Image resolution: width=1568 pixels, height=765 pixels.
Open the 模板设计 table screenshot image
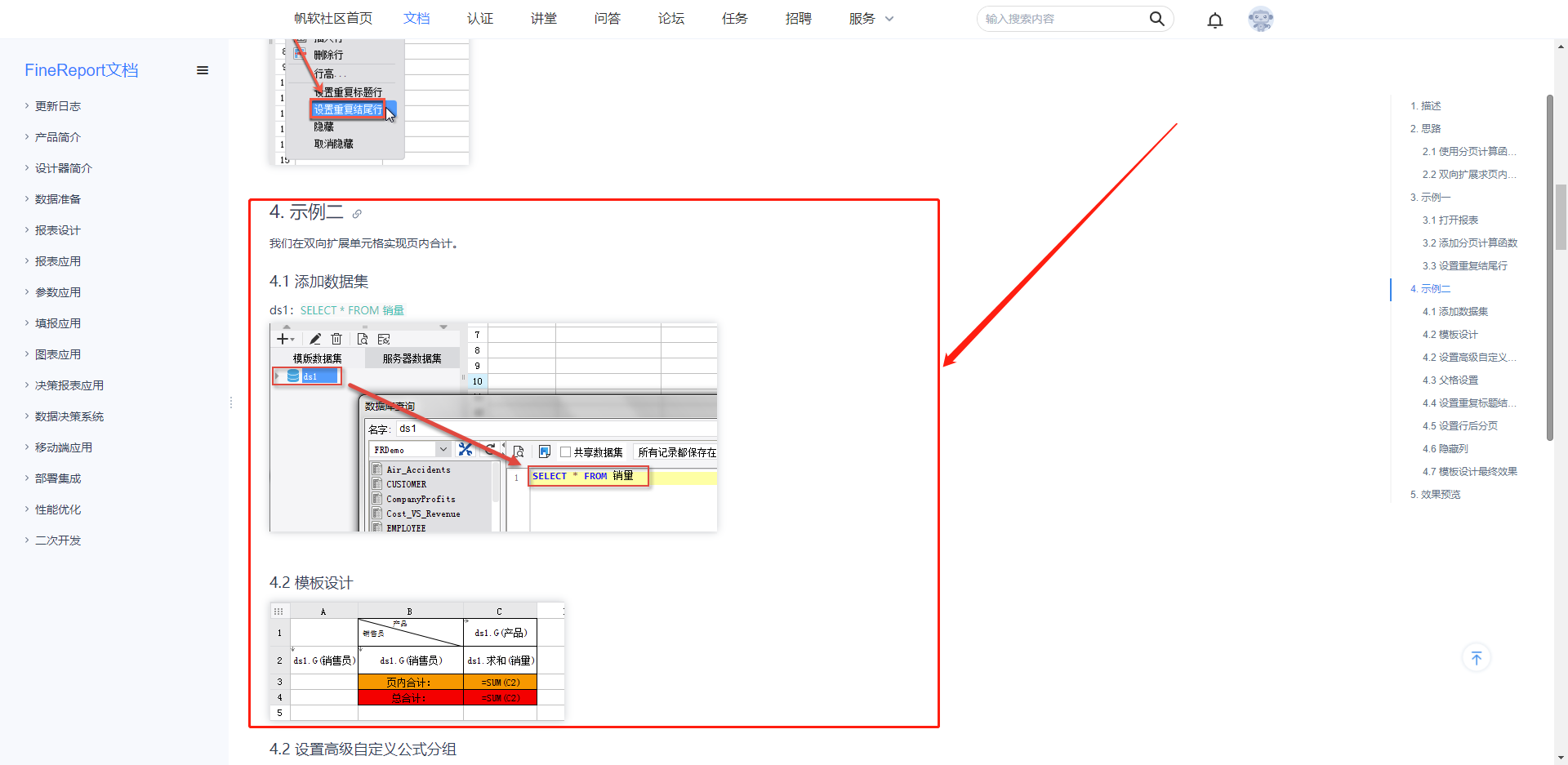click(x=417, y=661)
